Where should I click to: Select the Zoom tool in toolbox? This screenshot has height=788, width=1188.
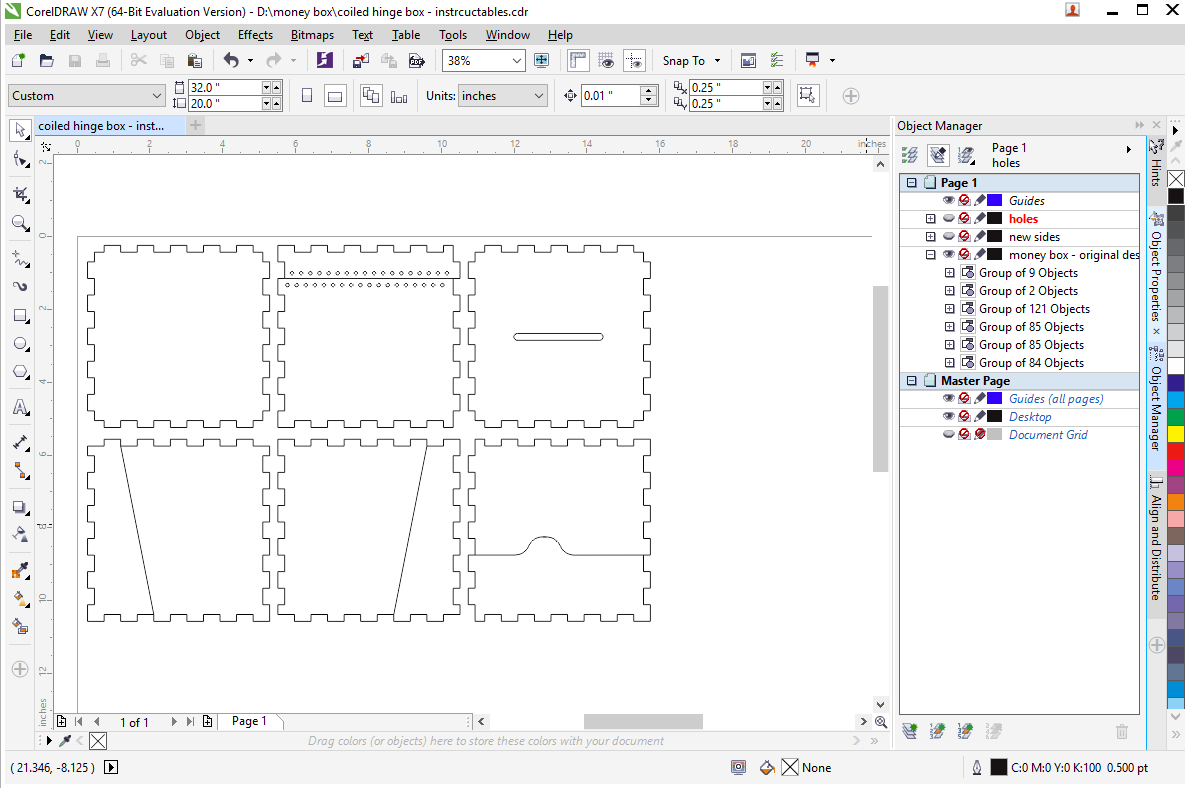click(20, 223)
